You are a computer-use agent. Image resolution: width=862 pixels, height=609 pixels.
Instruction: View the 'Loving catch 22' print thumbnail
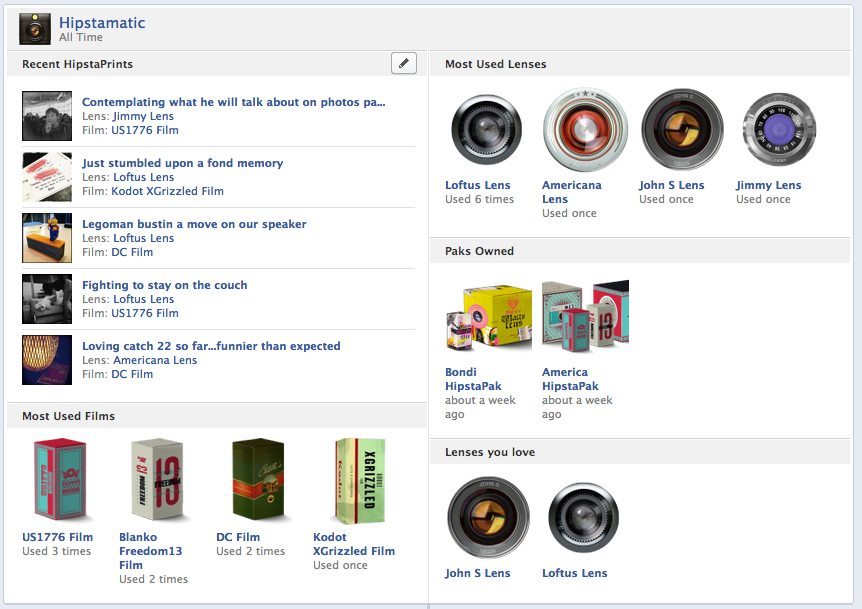[47, 360]
